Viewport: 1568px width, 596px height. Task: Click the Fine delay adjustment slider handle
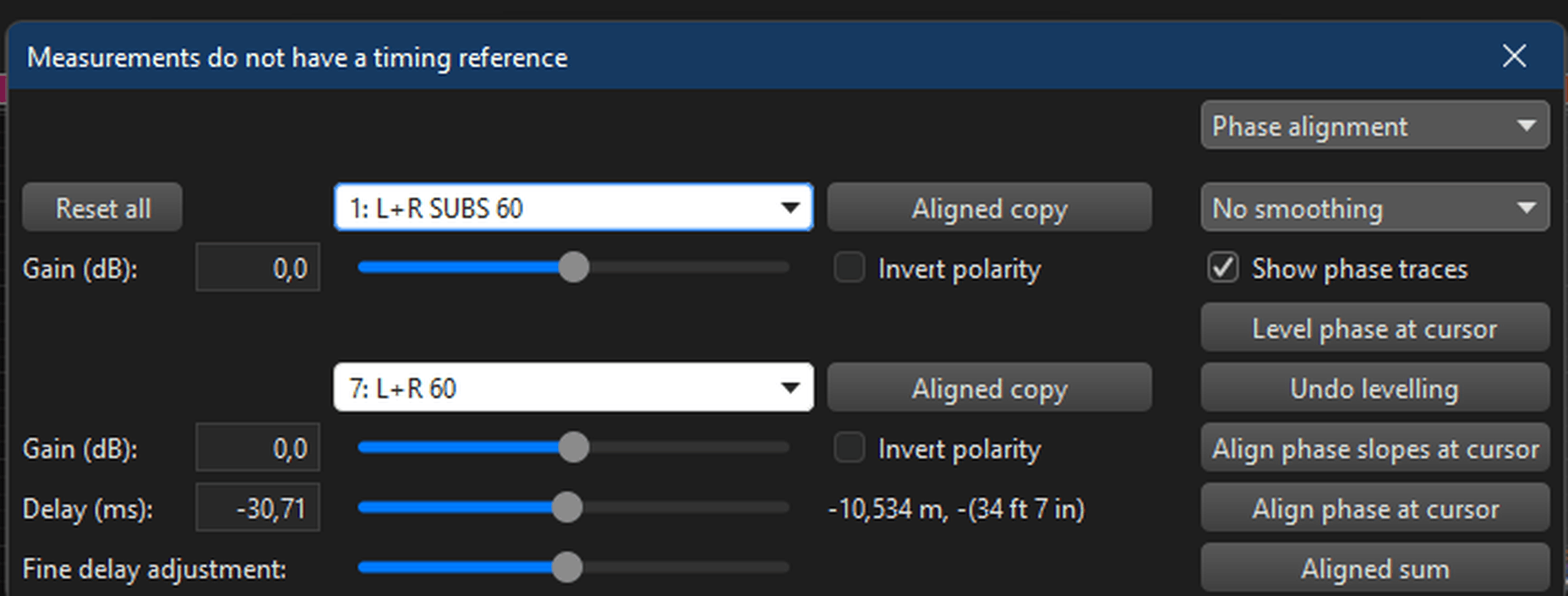click(567, 568)
